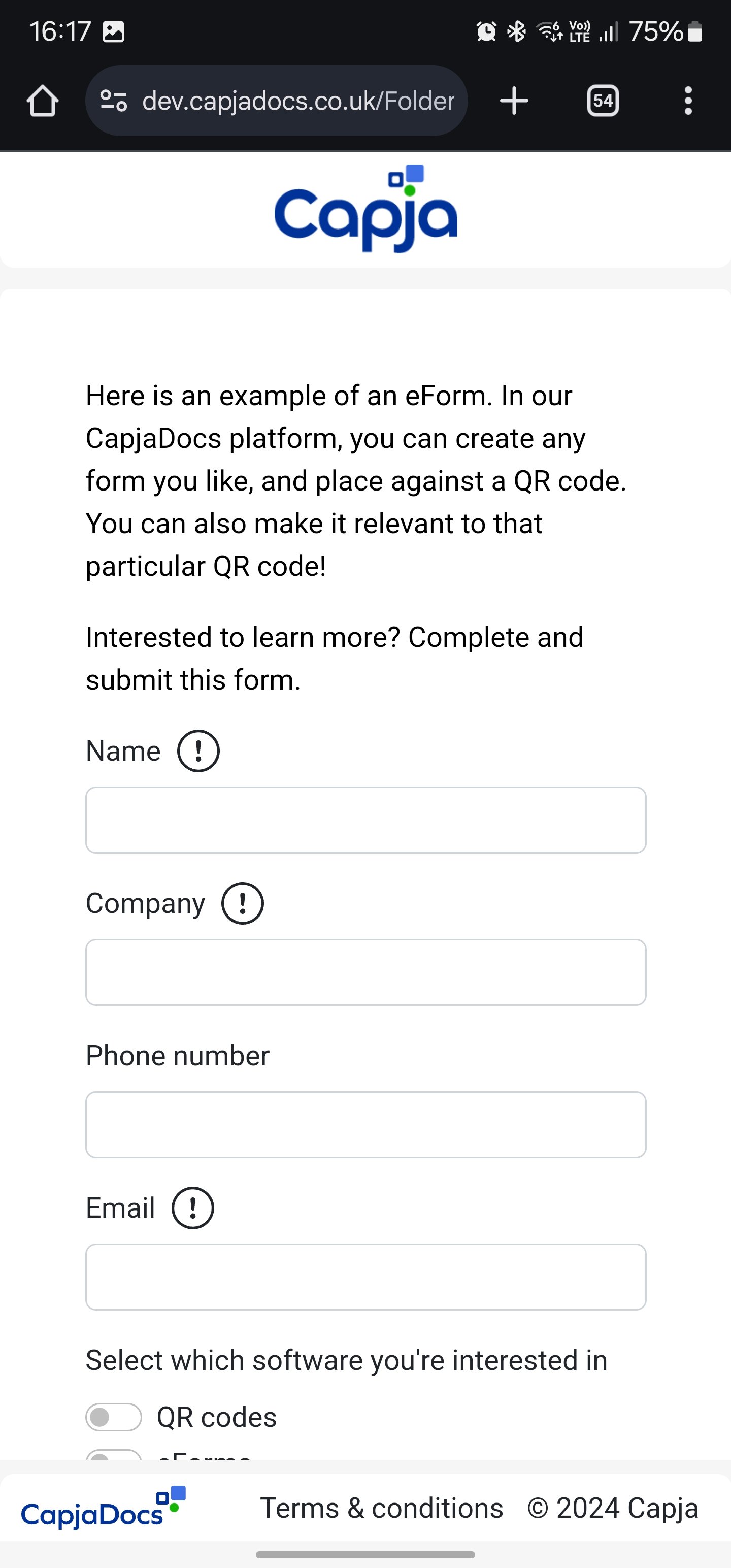Enable the QR codes toggle

113,1417
